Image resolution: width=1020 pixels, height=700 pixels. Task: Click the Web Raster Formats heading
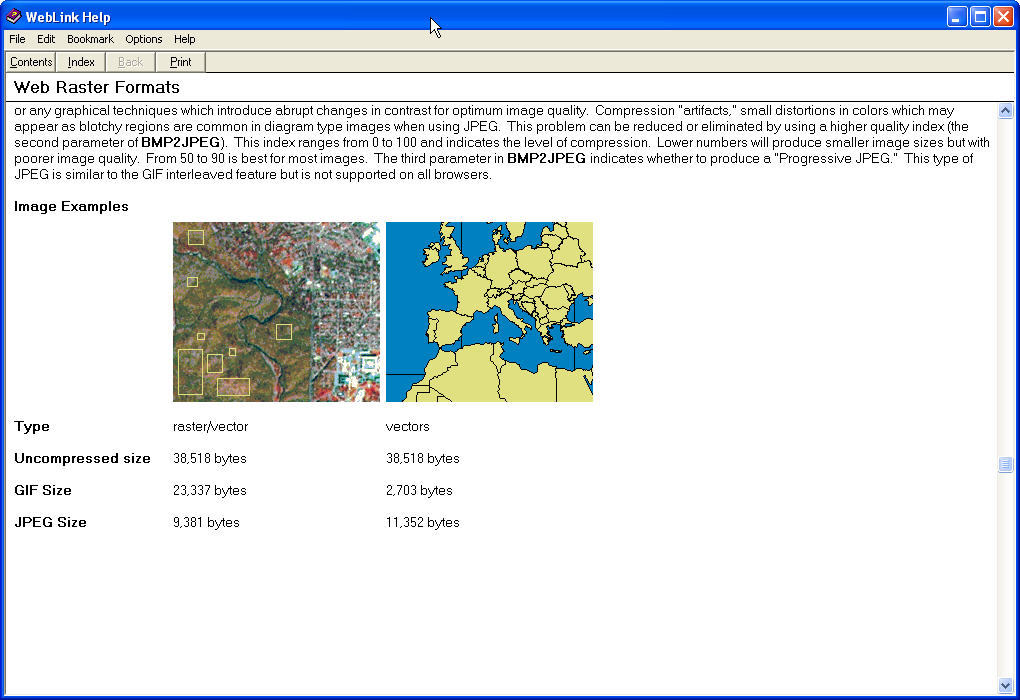point(96,87)
